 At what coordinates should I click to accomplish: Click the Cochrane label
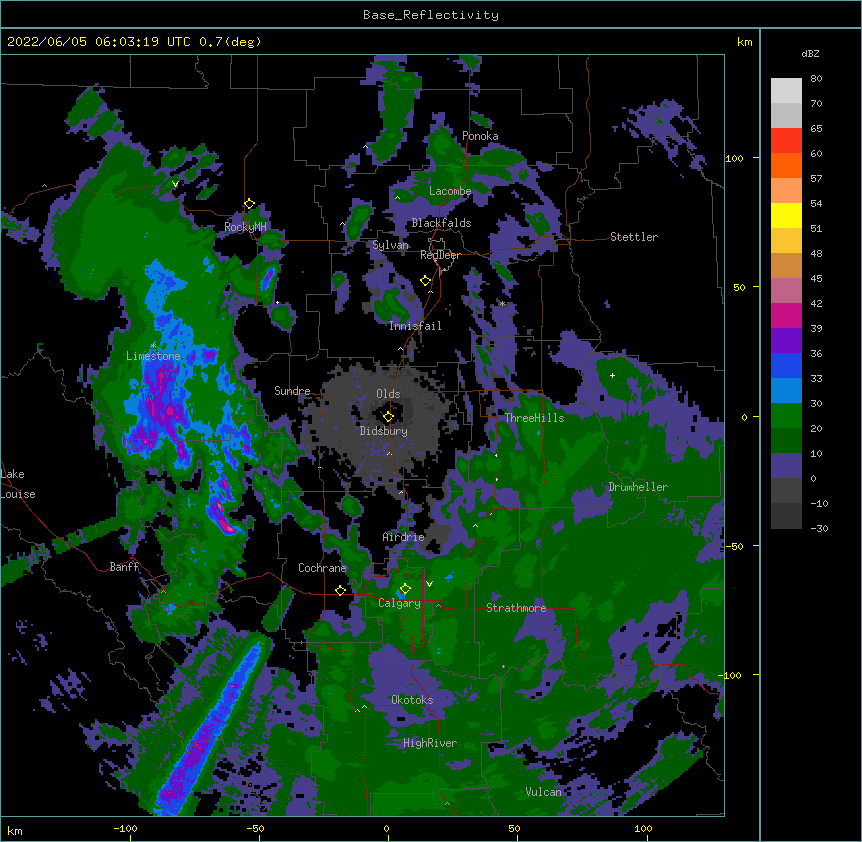[x=322, y=568]
